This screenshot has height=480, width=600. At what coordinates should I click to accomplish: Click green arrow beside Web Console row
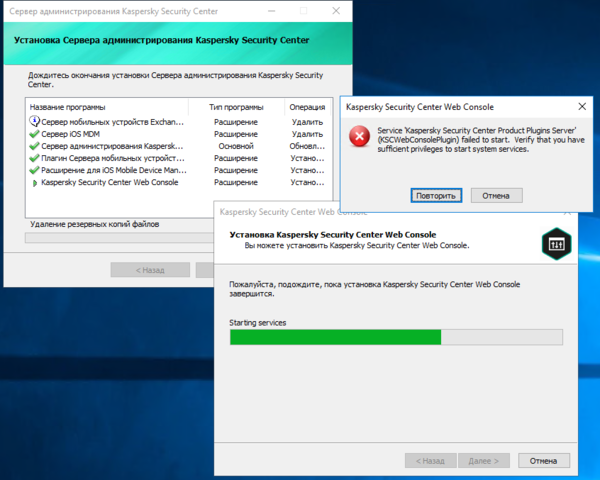click(35, 183)
